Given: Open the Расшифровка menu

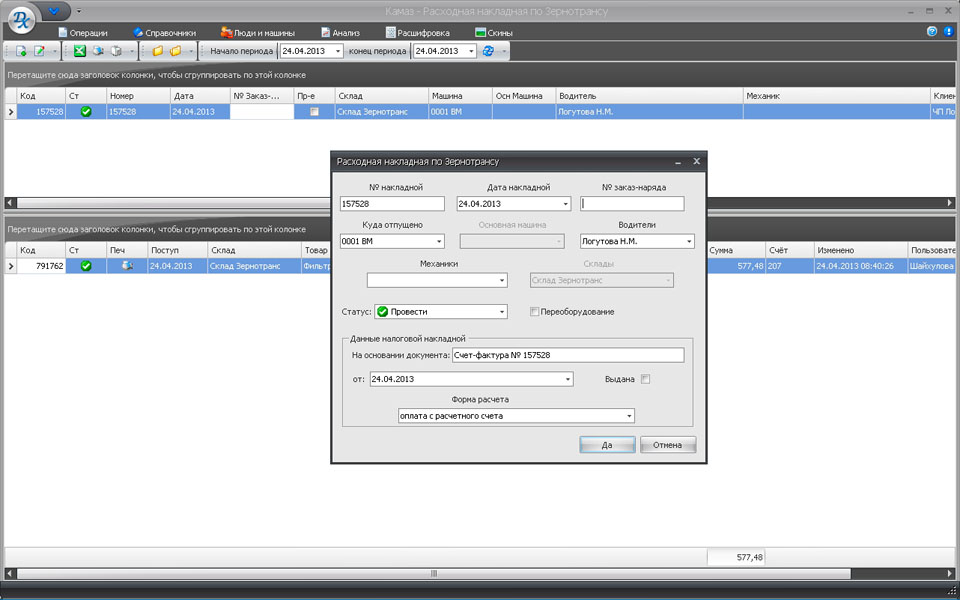Looking at the screenshot, I should pyautogui.click(x=418, y=33).
